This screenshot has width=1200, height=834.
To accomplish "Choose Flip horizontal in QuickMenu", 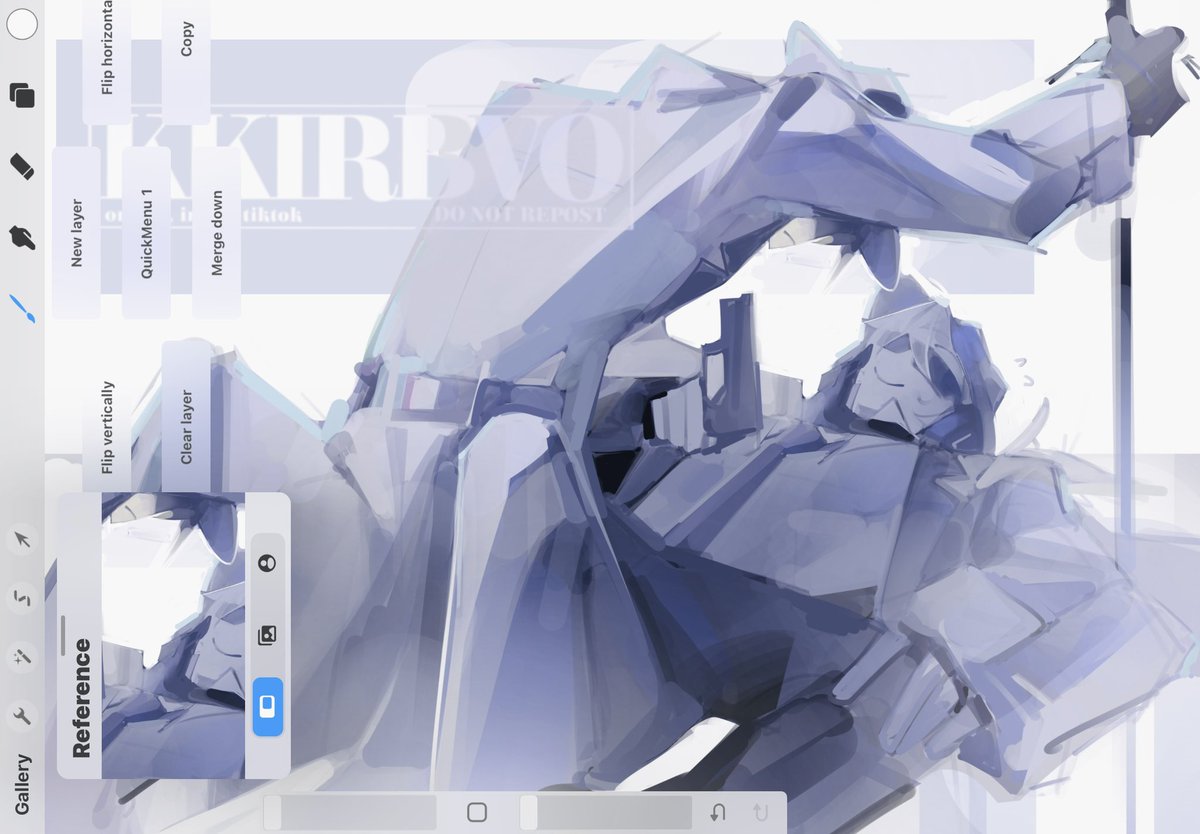I will click(x=107, y=60).
